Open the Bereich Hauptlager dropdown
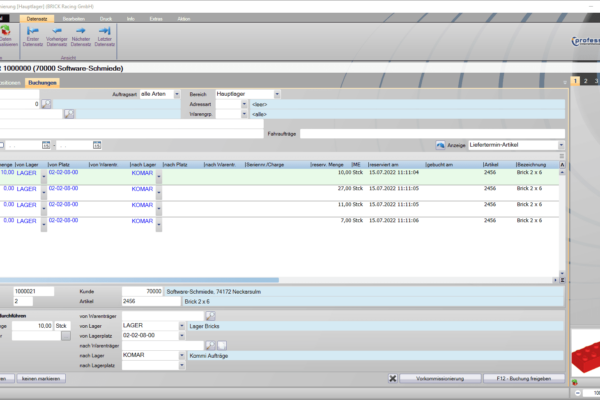This screenshot has width=600, height=400. pyautogui.click(x=278, y=93)
